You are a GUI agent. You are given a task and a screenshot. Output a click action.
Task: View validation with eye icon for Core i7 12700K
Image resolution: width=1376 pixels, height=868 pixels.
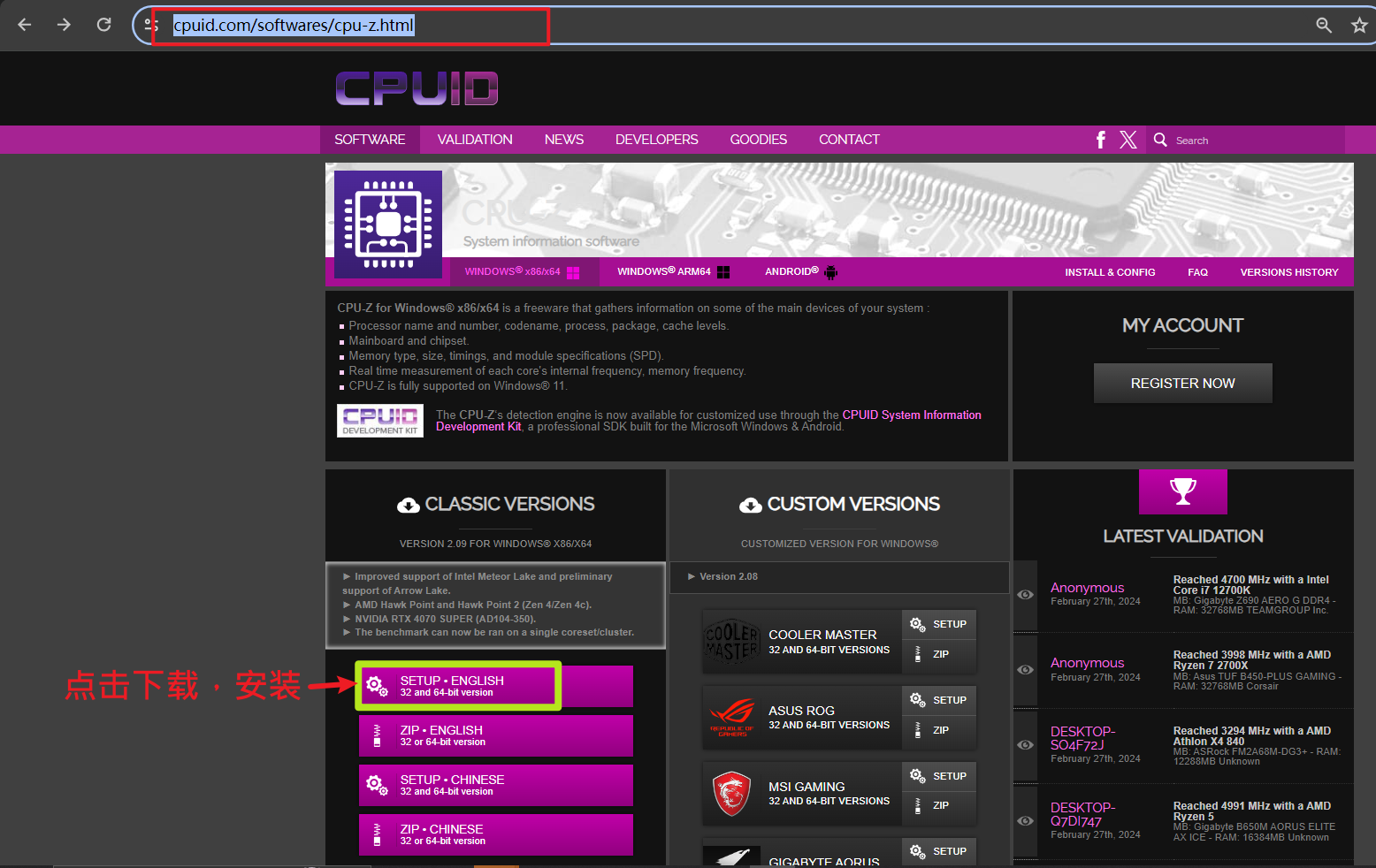[x=1025, y=595]
